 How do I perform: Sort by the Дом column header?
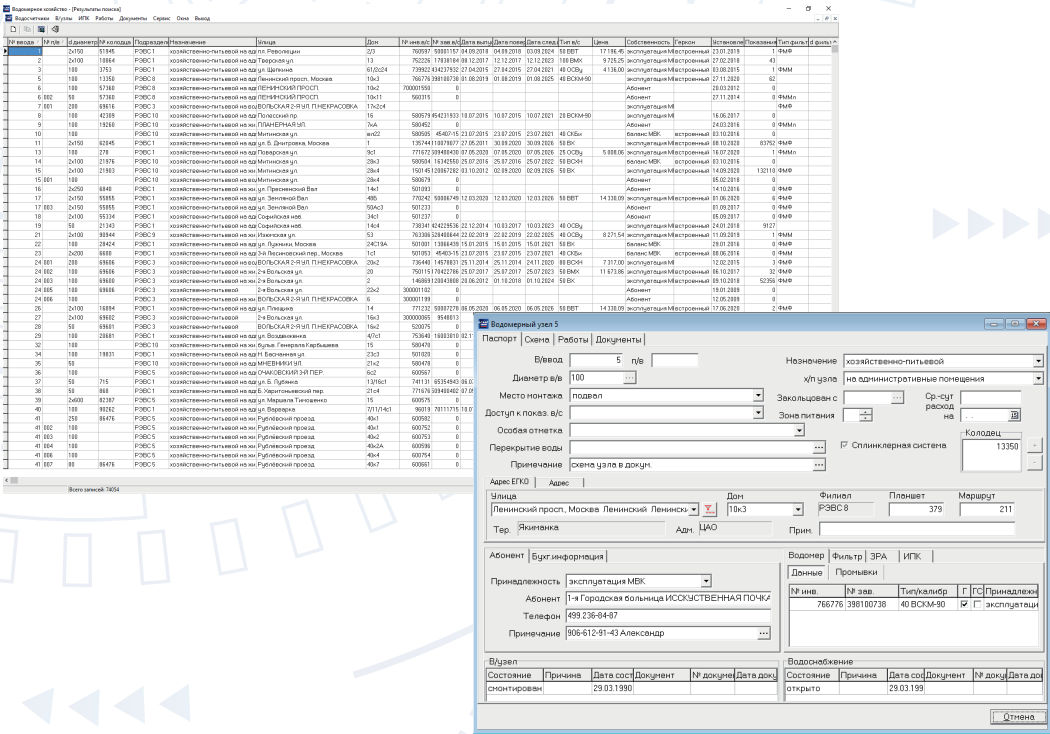382,42
